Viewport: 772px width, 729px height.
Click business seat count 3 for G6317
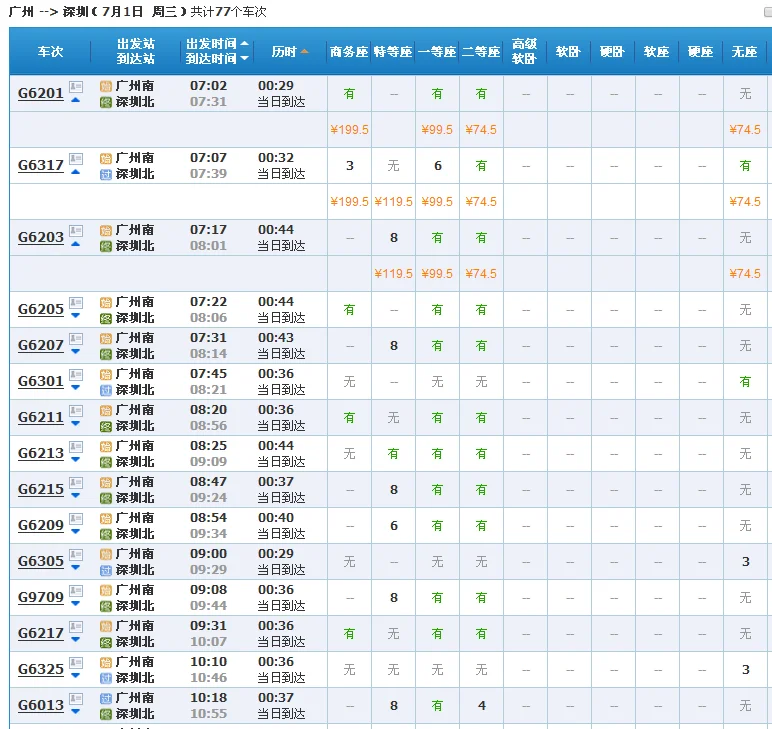click(350, 165)
